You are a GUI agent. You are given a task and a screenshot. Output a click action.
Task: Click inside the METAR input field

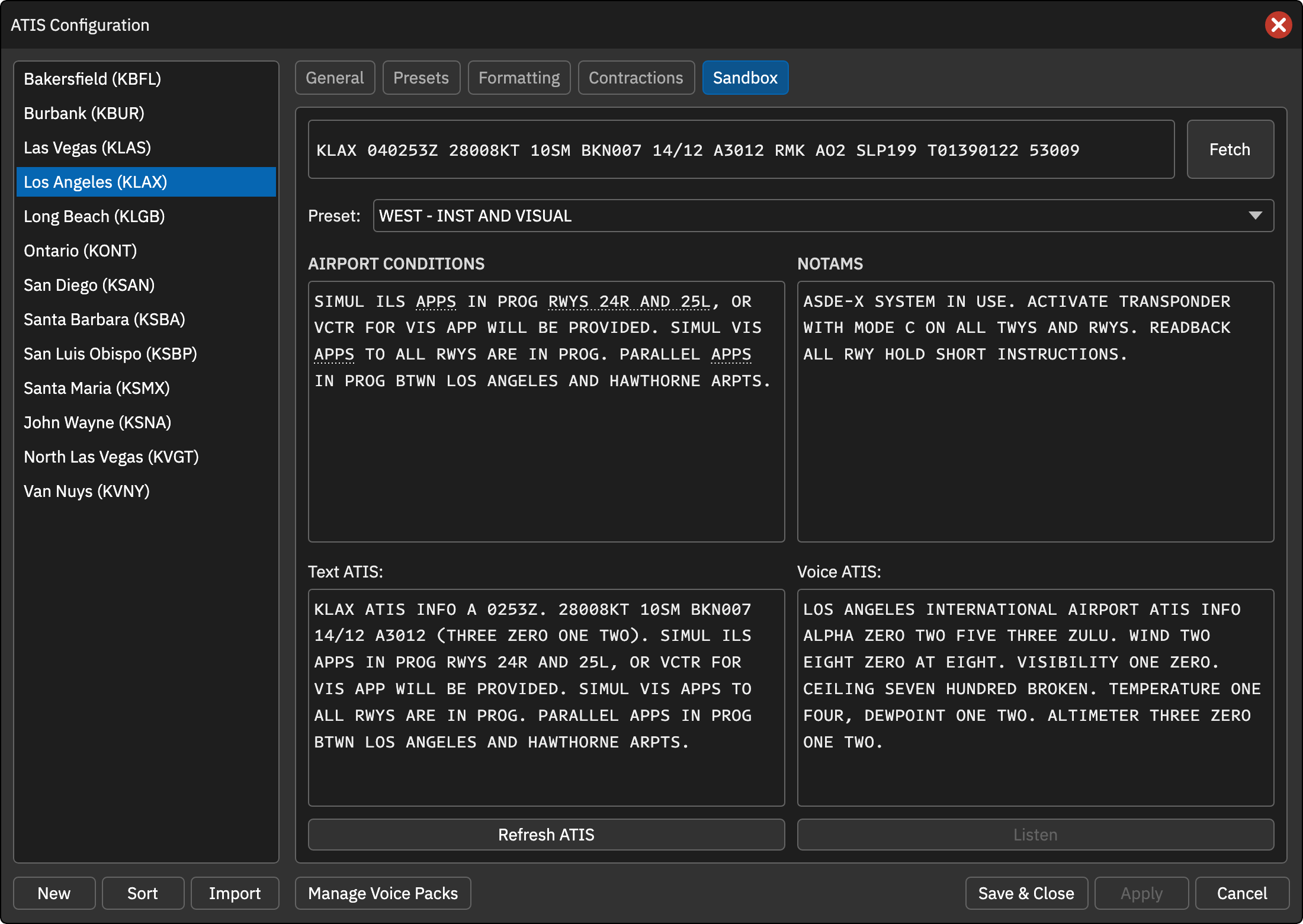coord(741,149)
